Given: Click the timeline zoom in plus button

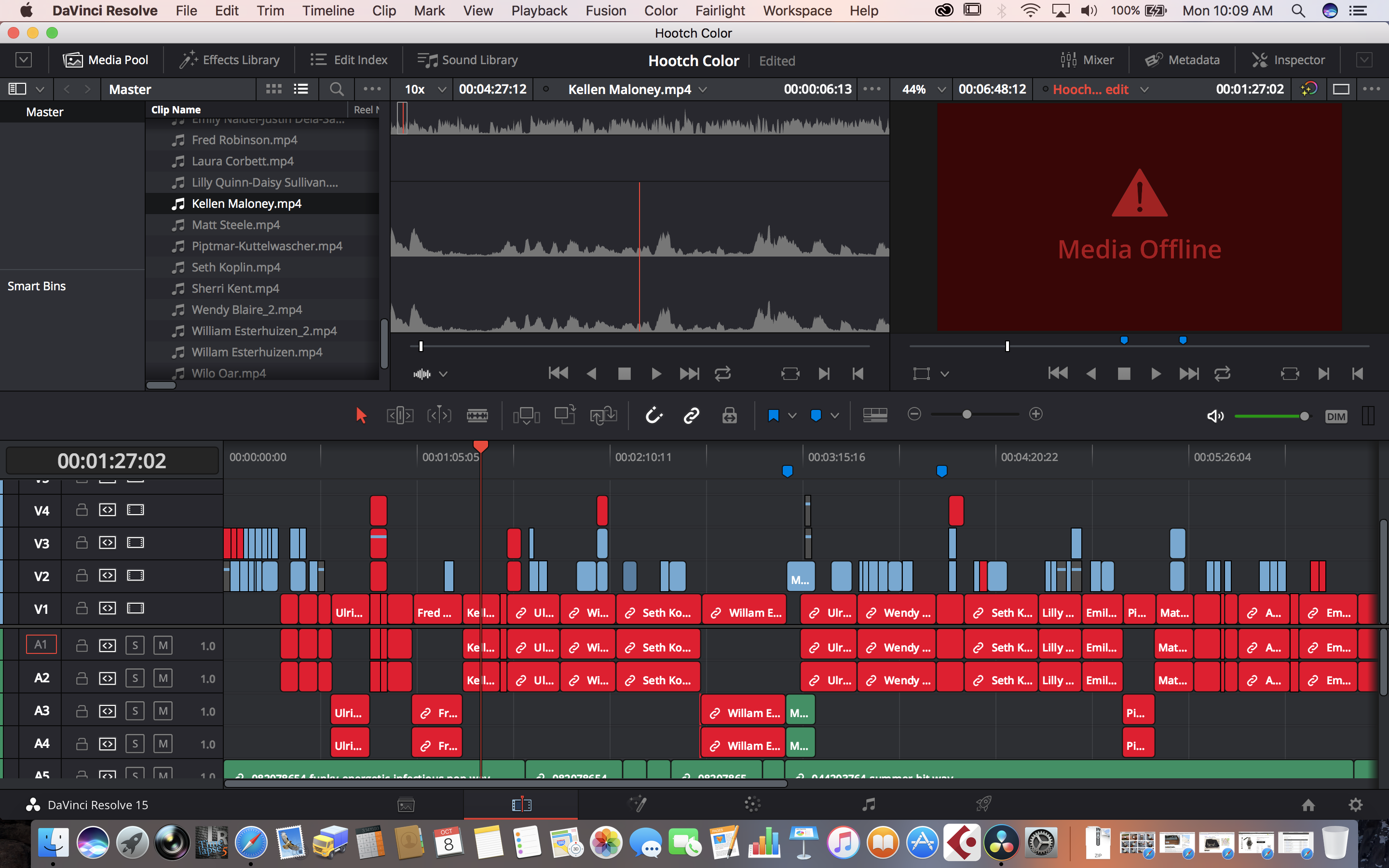Looking at the screenshot, I should tap(1036, 414).
